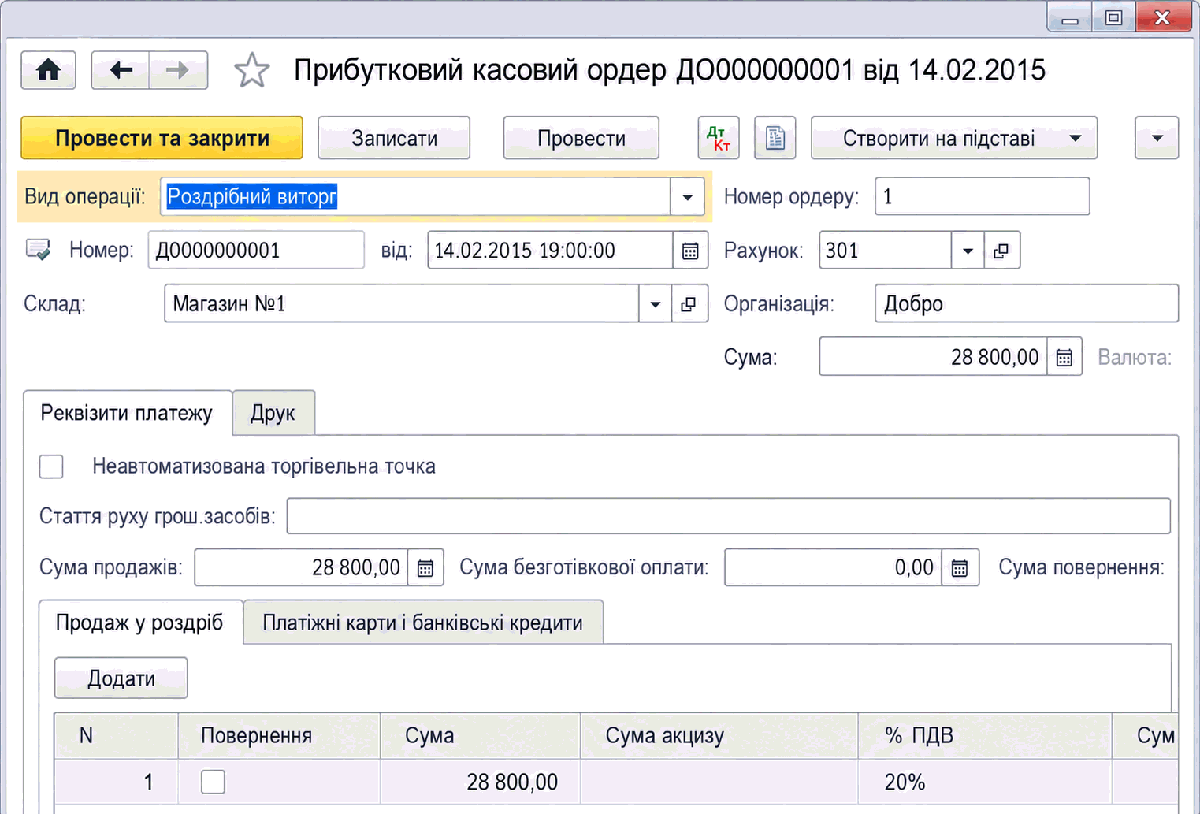Click the Номер field ДО000000001
This screenshot has height=814, width=1200.
pyautogui.click(x=256, y=251)
